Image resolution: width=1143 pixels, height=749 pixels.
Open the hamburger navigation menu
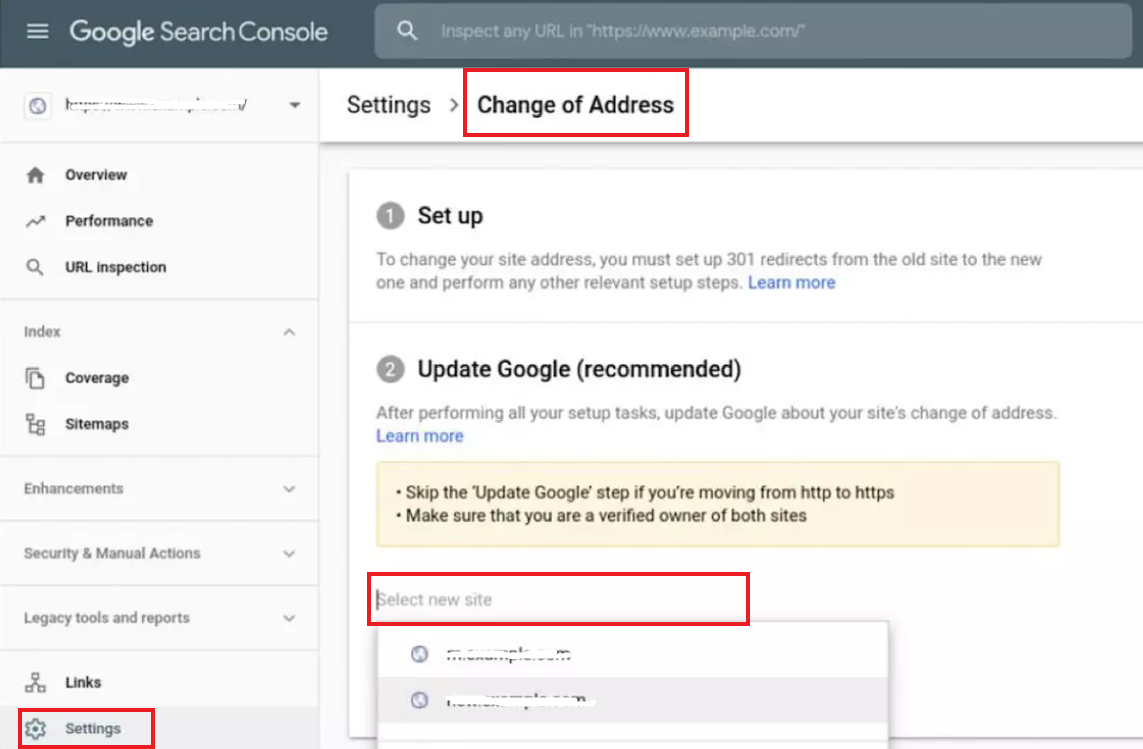click(x=37, y=31)
